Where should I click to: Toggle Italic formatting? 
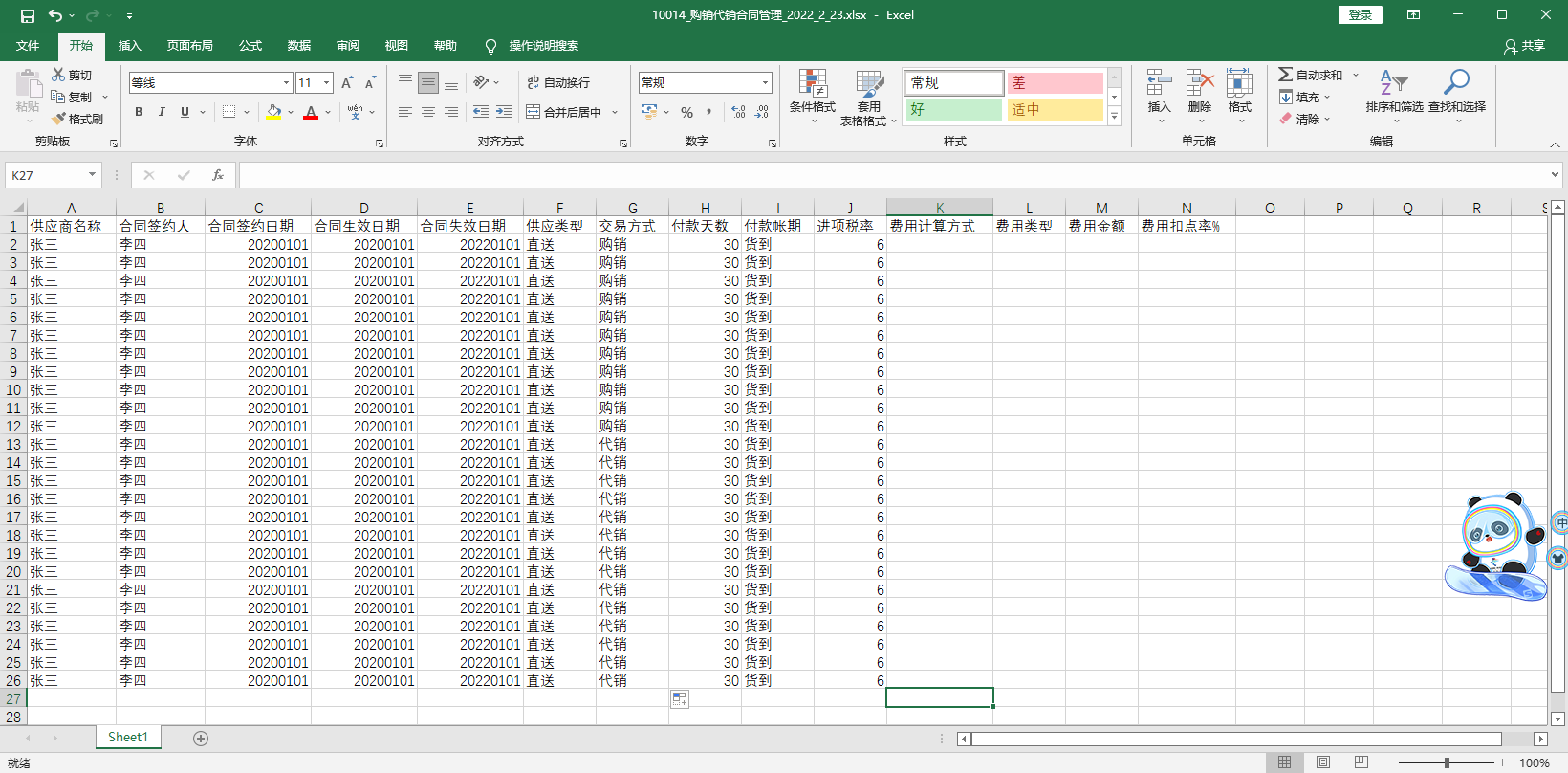pos(162,112)
